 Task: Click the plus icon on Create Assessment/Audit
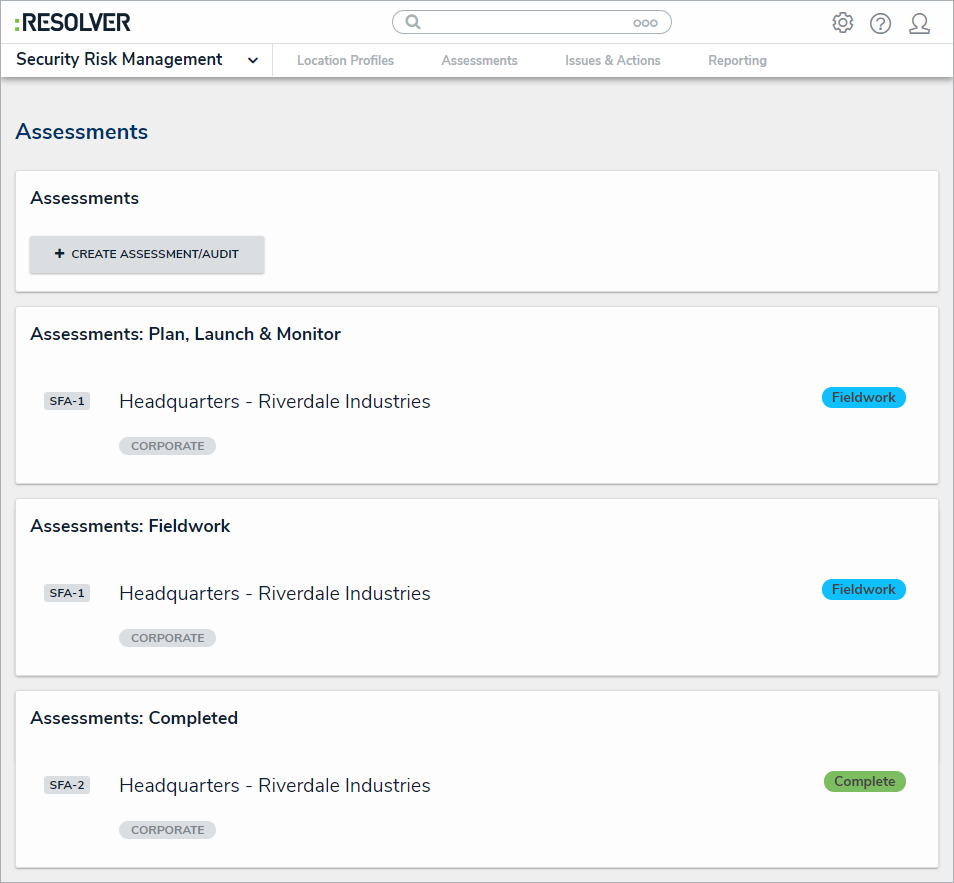(59, 254)
